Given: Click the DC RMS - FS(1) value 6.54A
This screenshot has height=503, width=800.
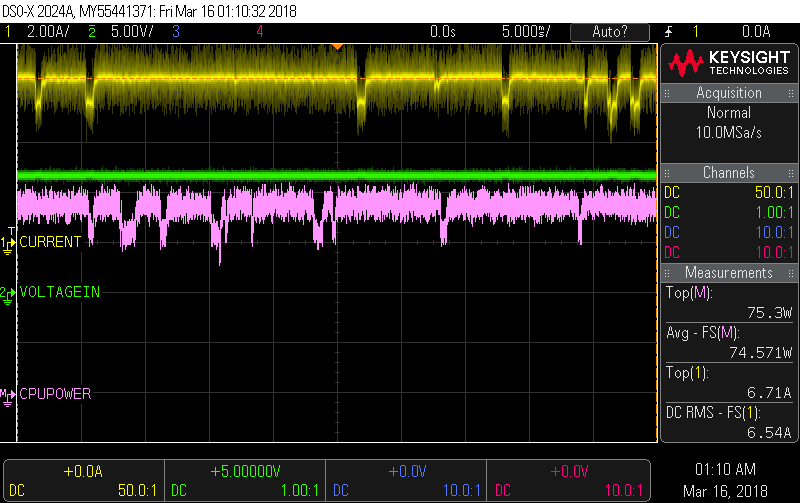Looking at the screenshot, I should click(x=769, y=433).
